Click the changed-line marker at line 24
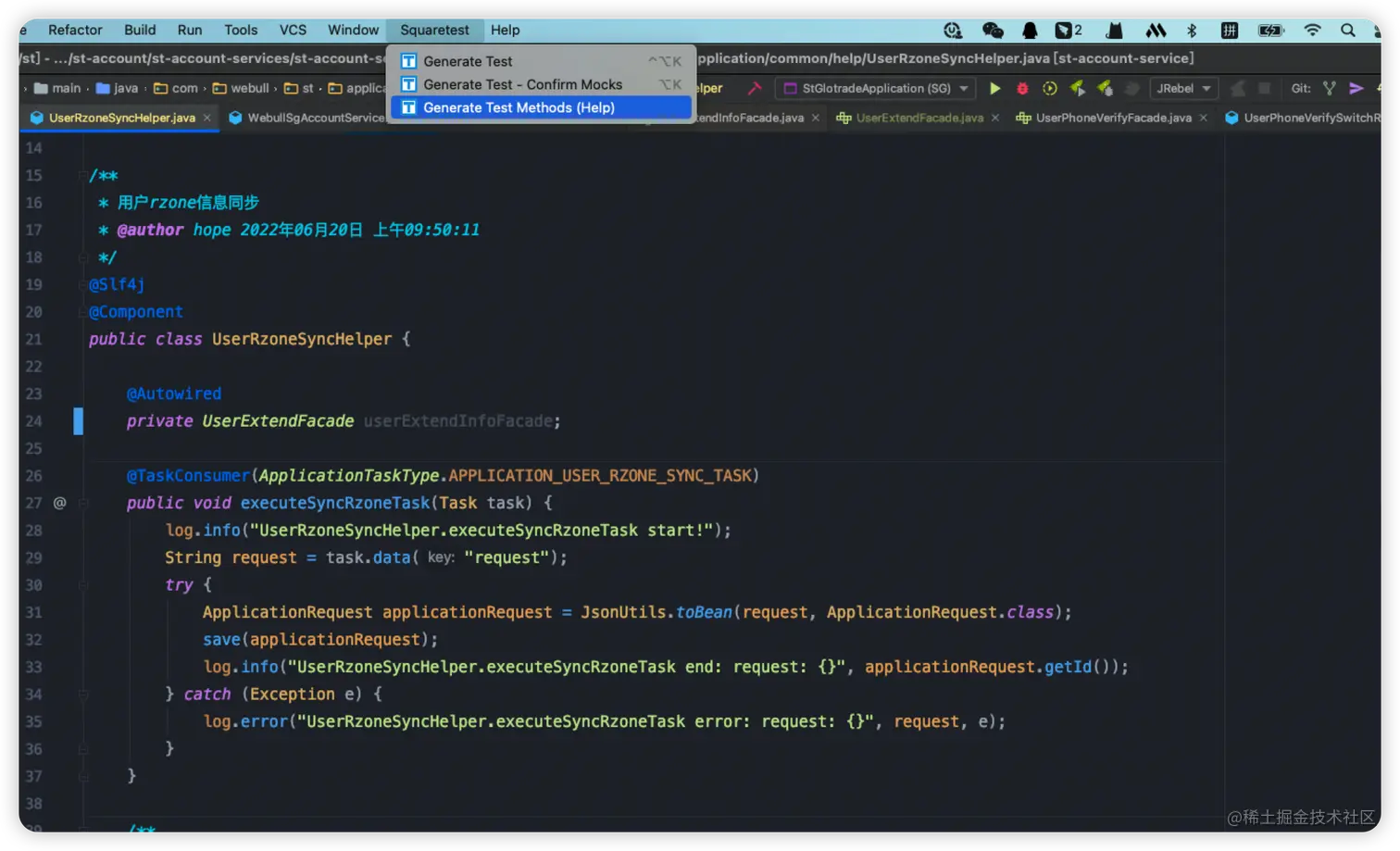Viewport: 1400px width, 851px height. coord(79,421)
